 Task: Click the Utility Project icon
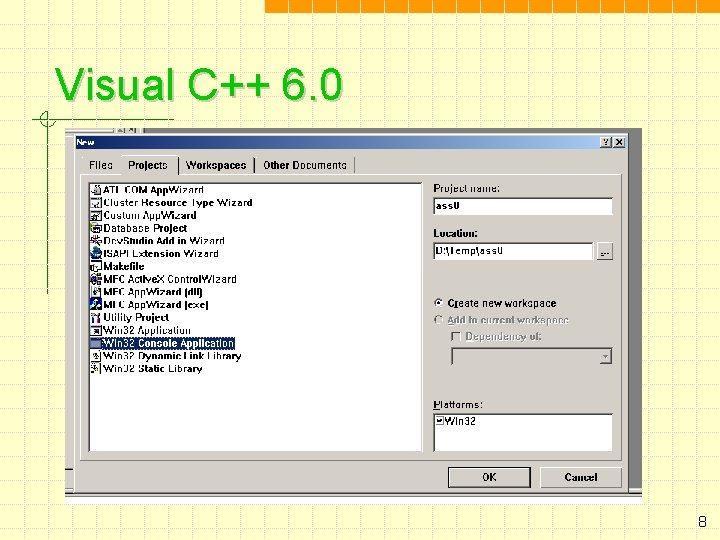(x=96, y=317)
